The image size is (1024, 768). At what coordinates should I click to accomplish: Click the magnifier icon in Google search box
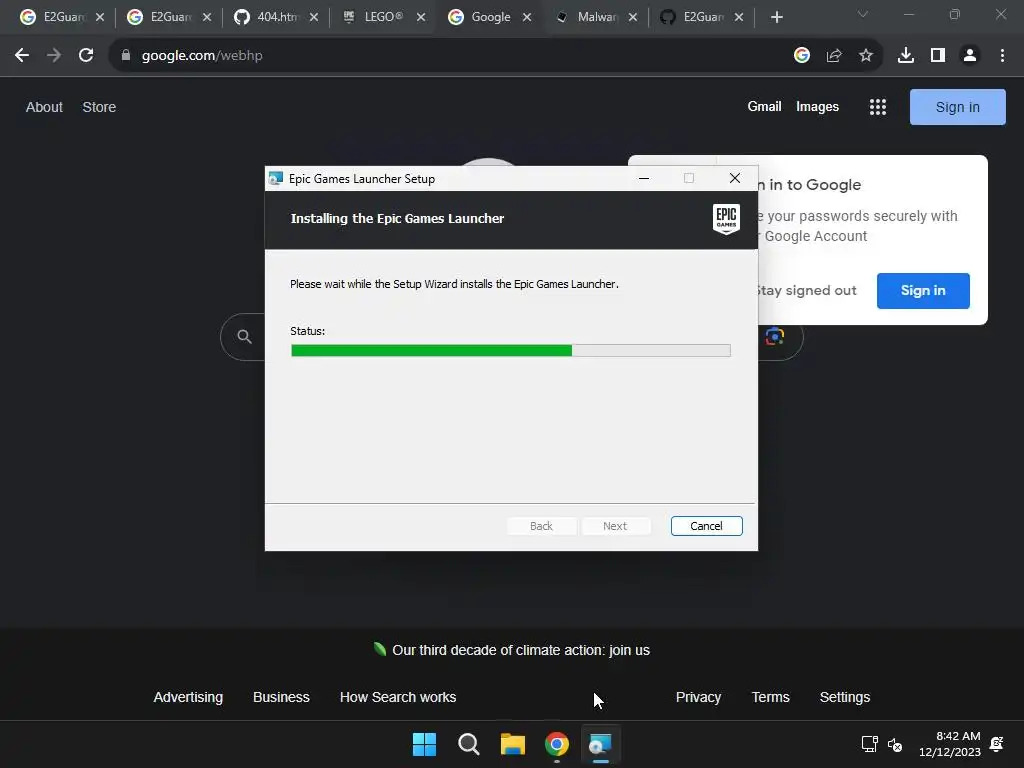point(244,336)
